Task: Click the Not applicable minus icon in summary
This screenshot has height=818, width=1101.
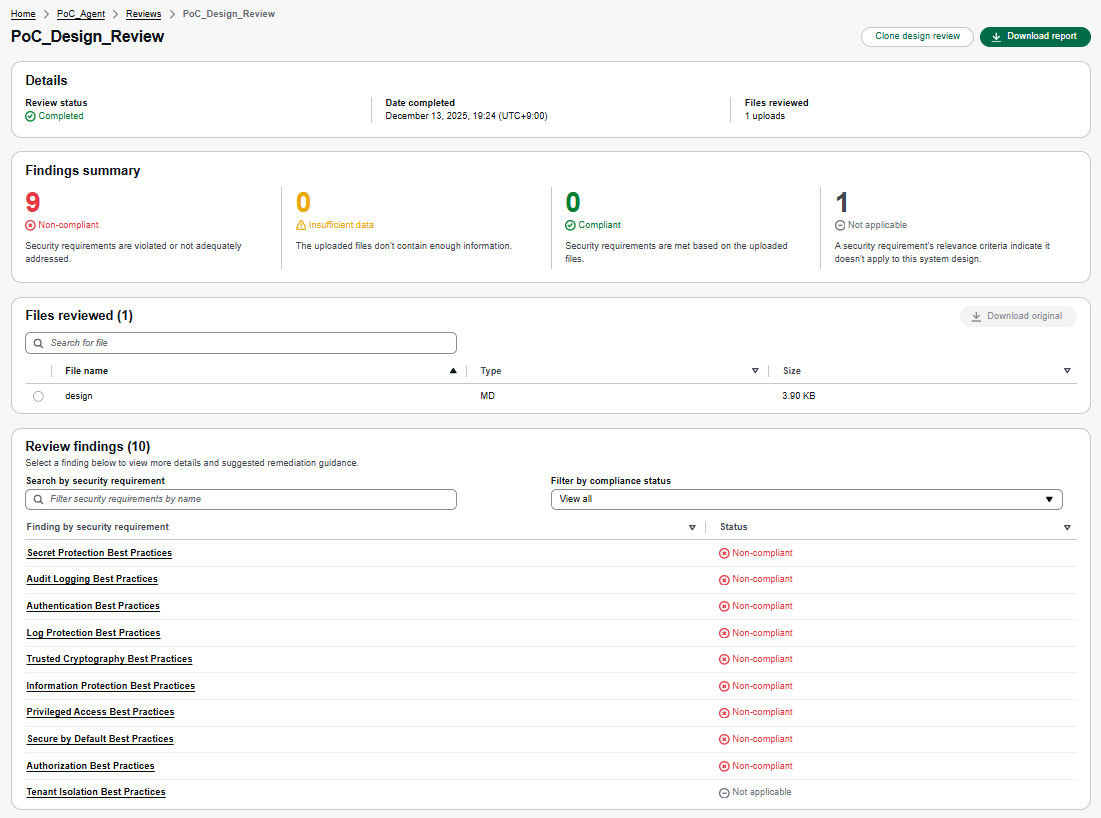Action: tap(840, 226)
